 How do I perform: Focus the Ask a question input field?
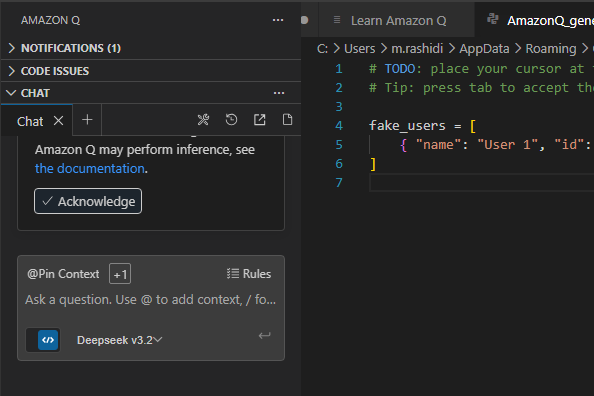(151, 300)
